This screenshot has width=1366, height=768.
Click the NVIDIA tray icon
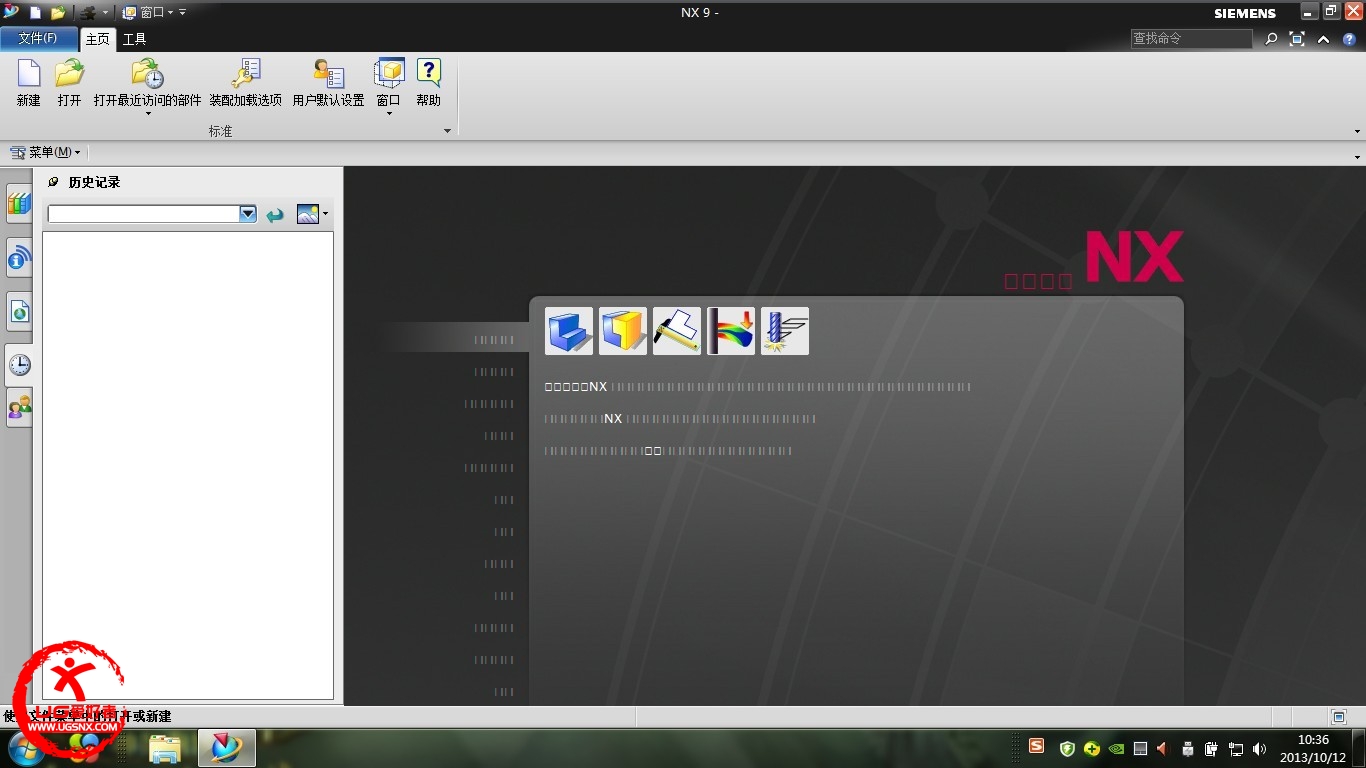[1116, 748]
